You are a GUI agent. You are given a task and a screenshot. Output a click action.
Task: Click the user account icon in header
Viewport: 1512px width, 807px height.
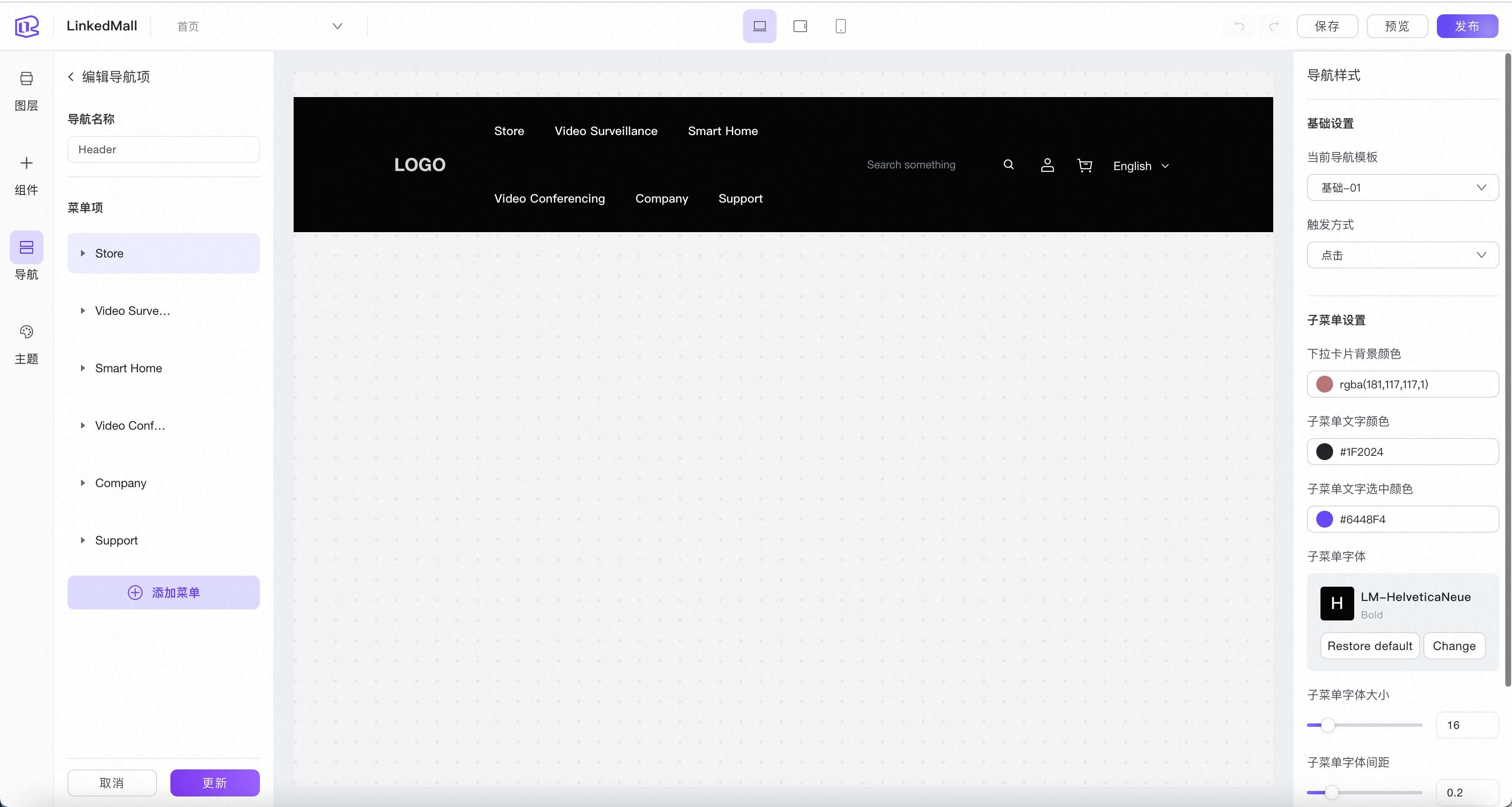pos(1047,165)
